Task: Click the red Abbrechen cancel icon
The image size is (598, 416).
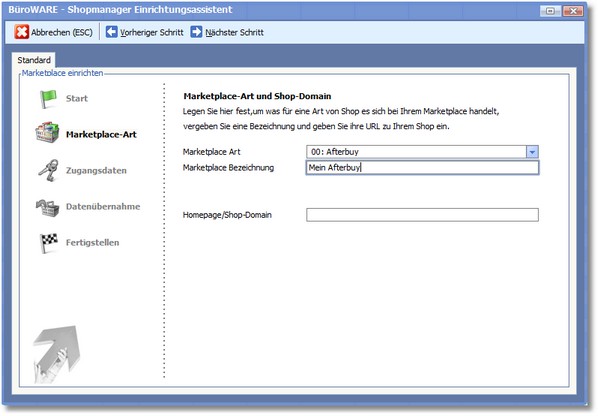Action: (x=22, y=32)
